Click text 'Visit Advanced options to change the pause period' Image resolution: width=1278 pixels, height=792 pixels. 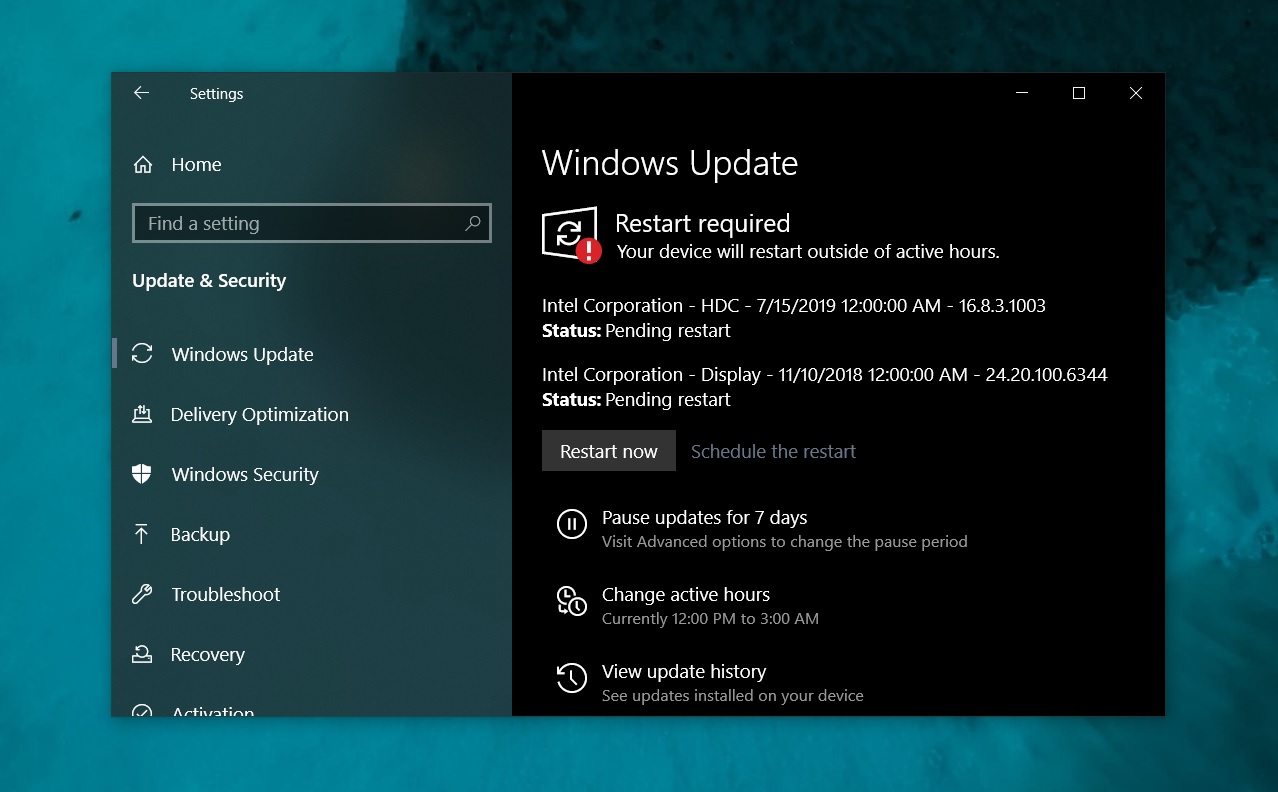[x=785, y=542]
